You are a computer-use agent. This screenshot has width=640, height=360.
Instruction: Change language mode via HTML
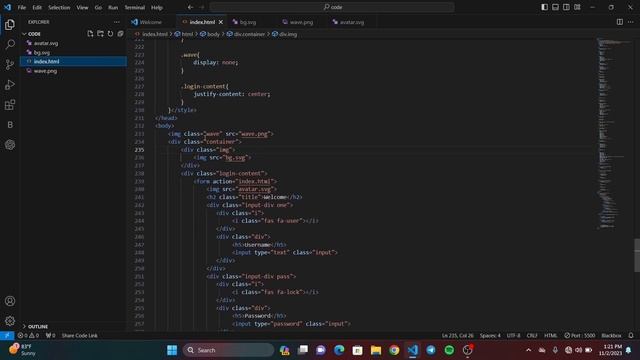(x=551, y=336)
